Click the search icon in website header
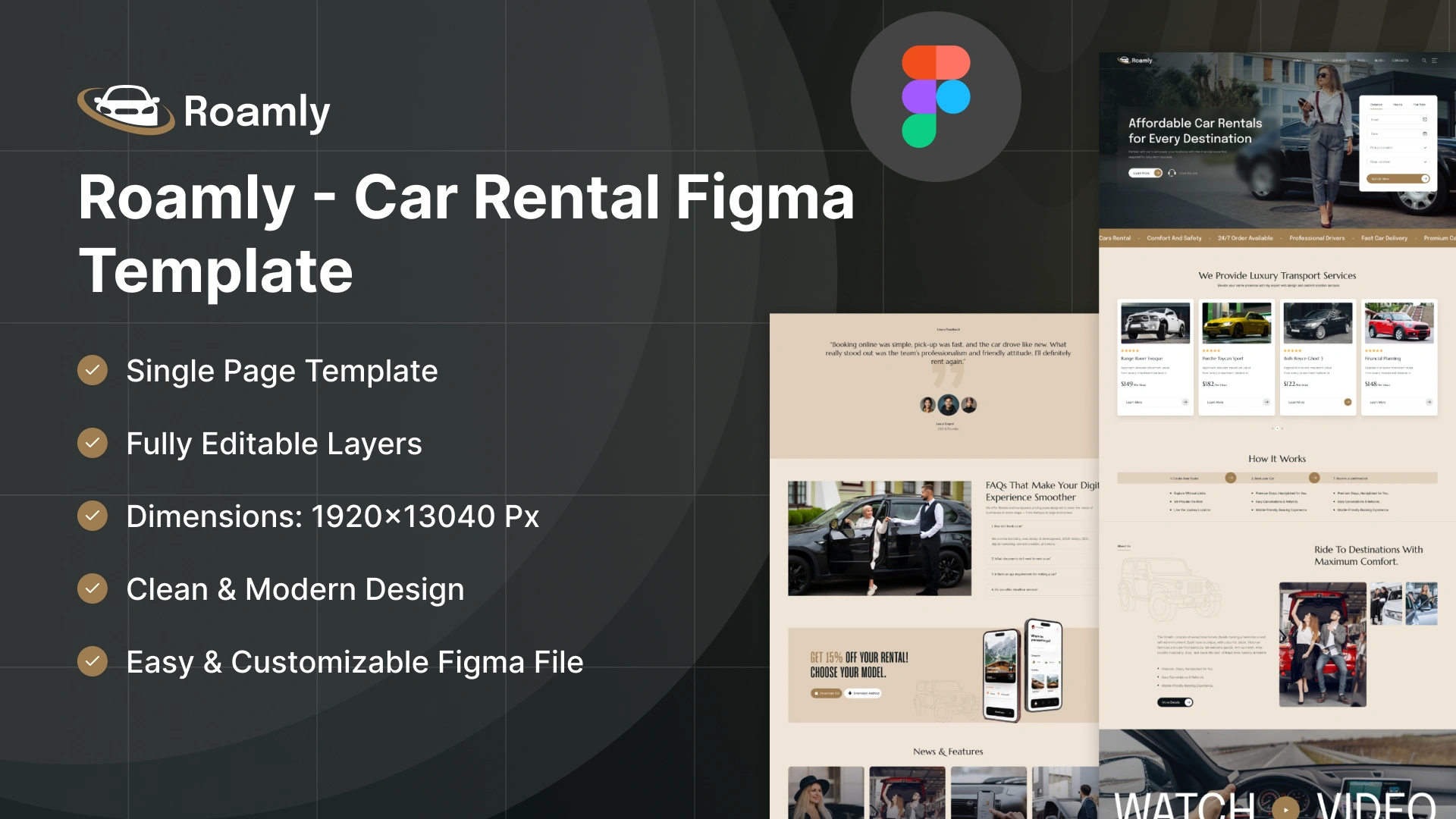Screen dimensions: 1456x819 pyautogui.click(x=1424, y=61)
